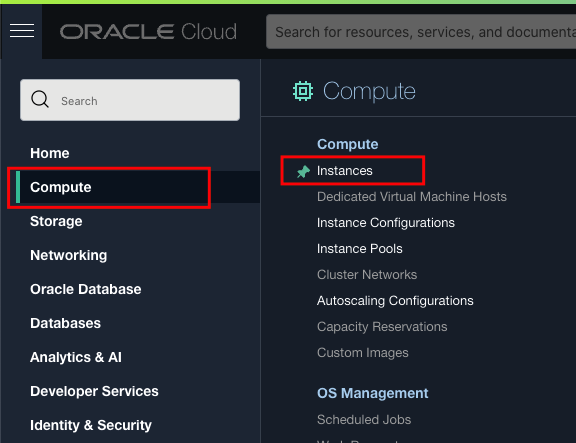The width and height of the screenshot is (576, 443).
Task: Open Instance Configurations
Action: click(x=386, y=223)
